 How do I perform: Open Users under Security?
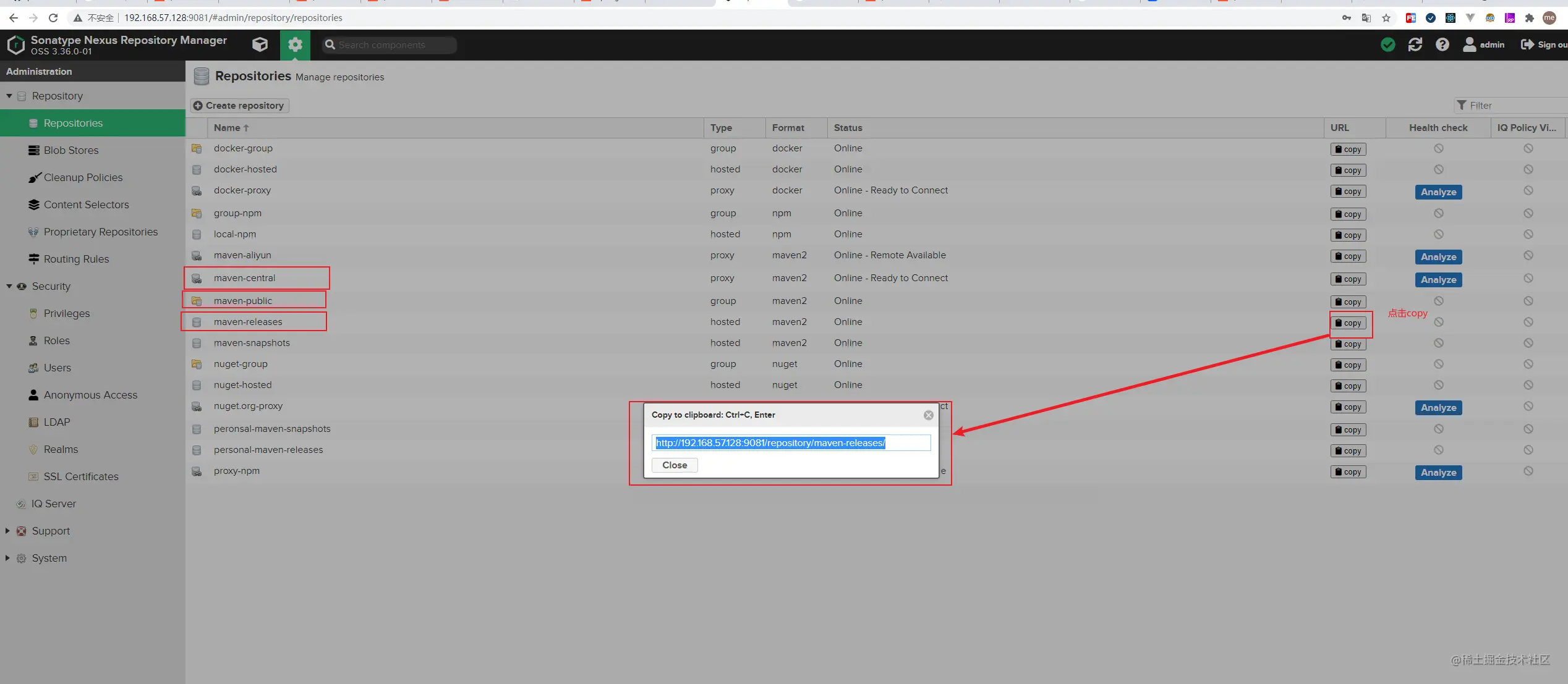coord(93,368)
